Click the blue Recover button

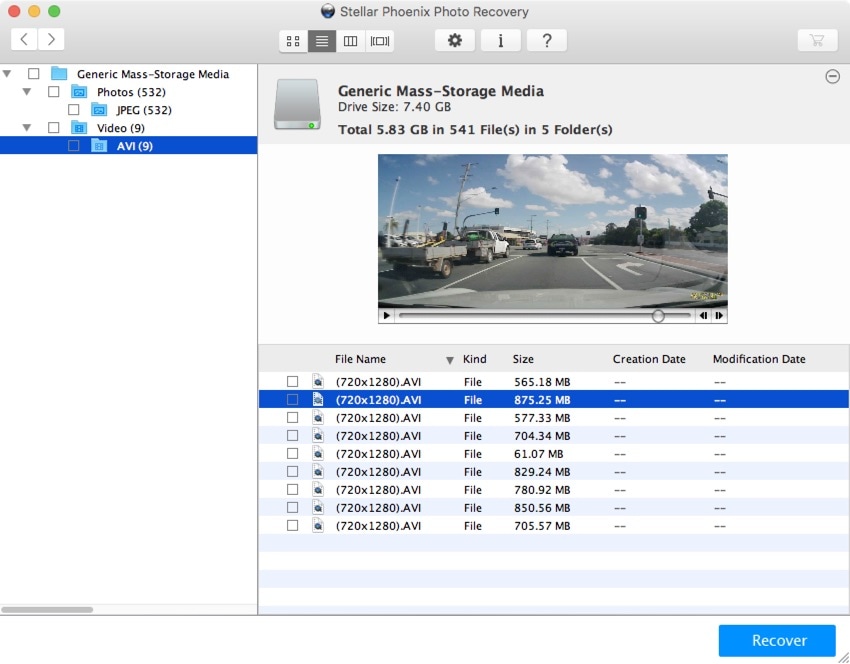click(777, 641)
